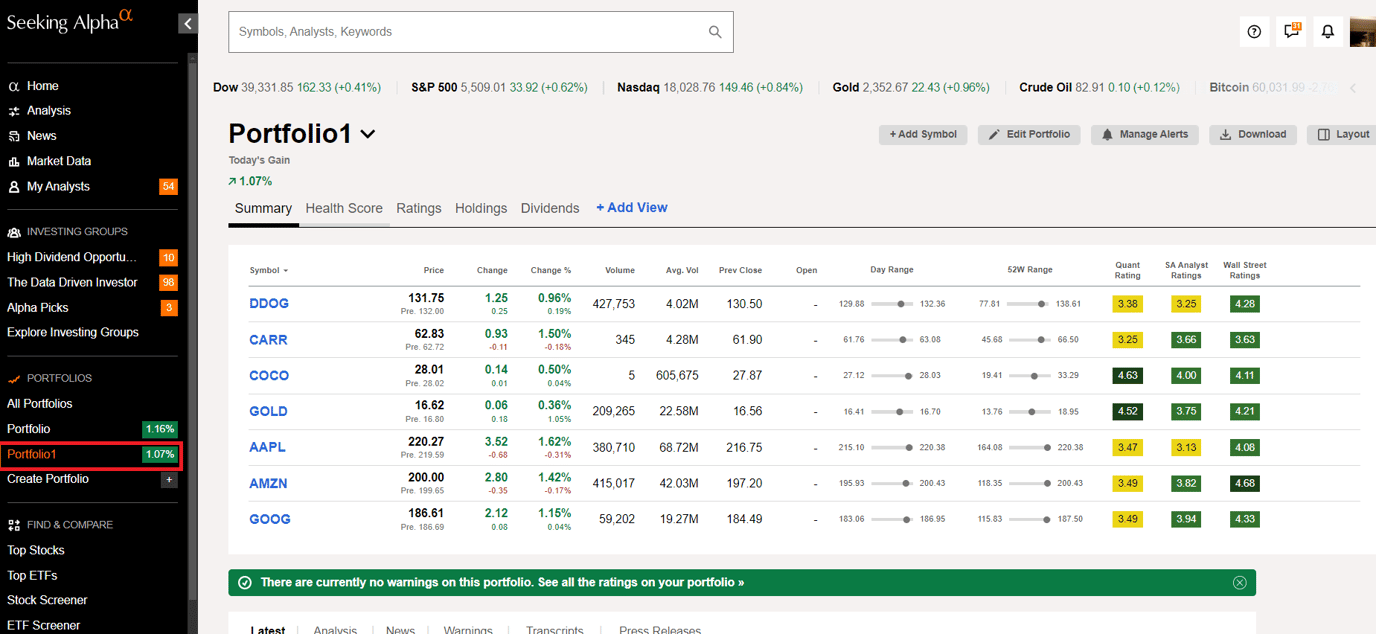Screen dimensions: 1376x634
Task: Open High Dividend Opportunities group
Action: click(72, 257)
